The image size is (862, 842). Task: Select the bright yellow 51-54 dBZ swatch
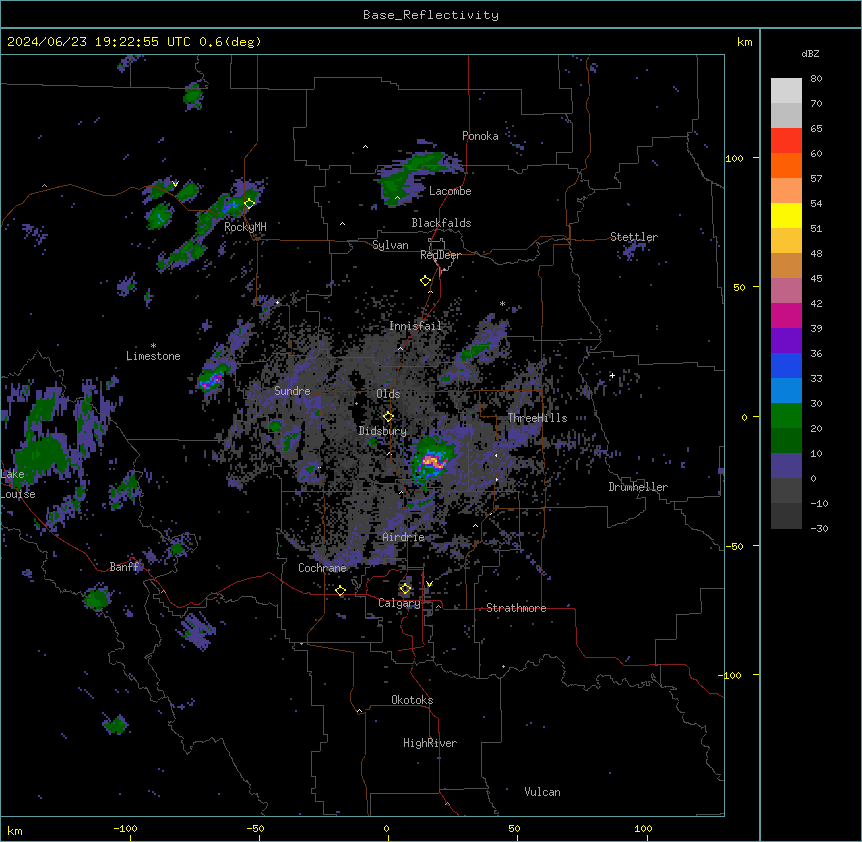[x=786, y=215]
